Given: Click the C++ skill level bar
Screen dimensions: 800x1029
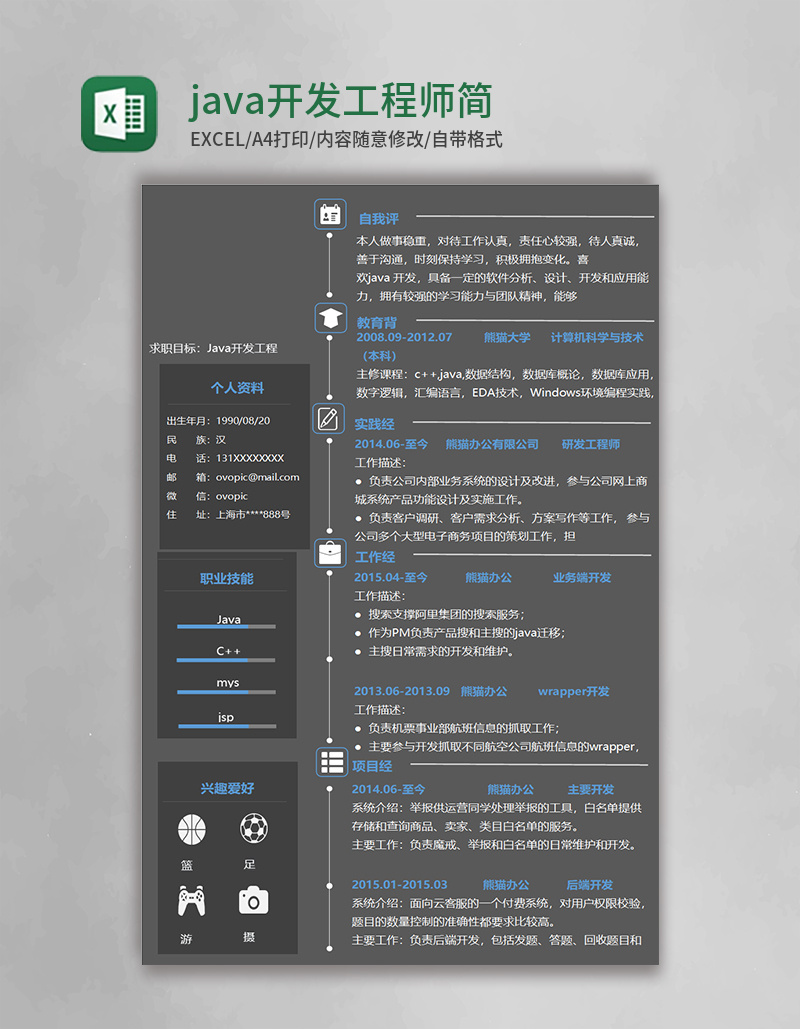Looking at the screenshot, I should pos(225,661).
